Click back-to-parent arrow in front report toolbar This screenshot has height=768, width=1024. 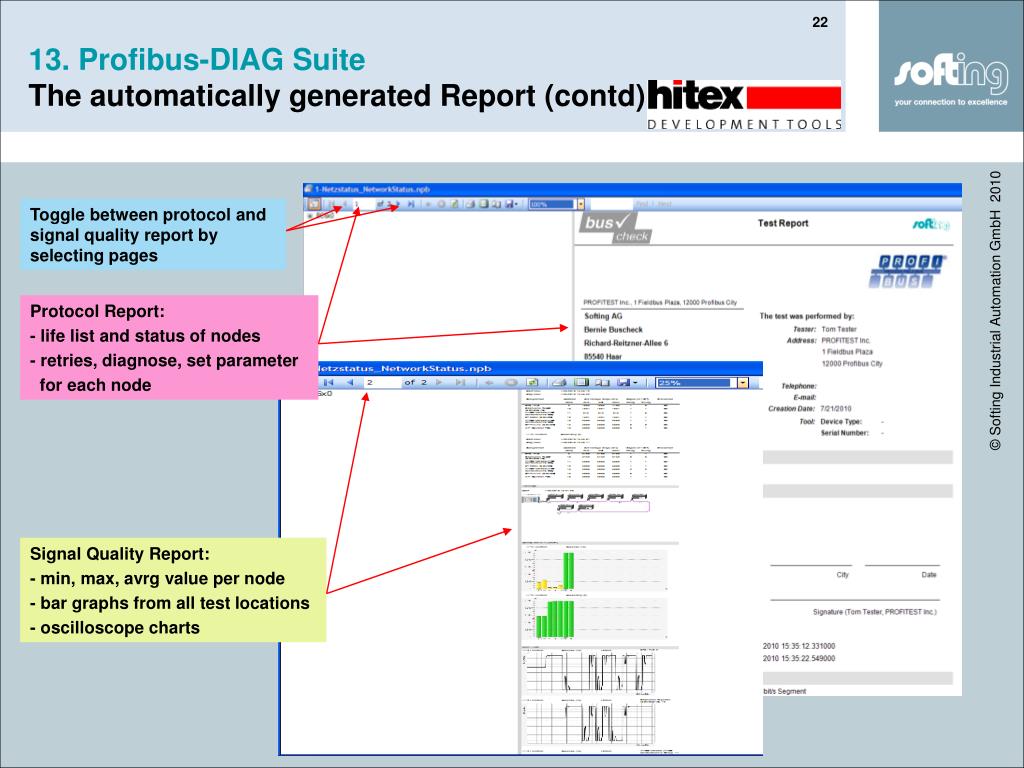pyautogui.click(x=488, y=382)
